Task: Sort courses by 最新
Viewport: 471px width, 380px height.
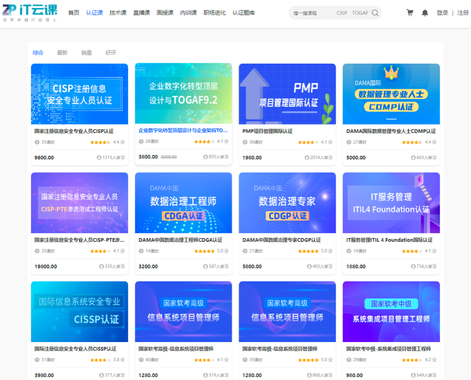Action: click(x=62, y=52)
